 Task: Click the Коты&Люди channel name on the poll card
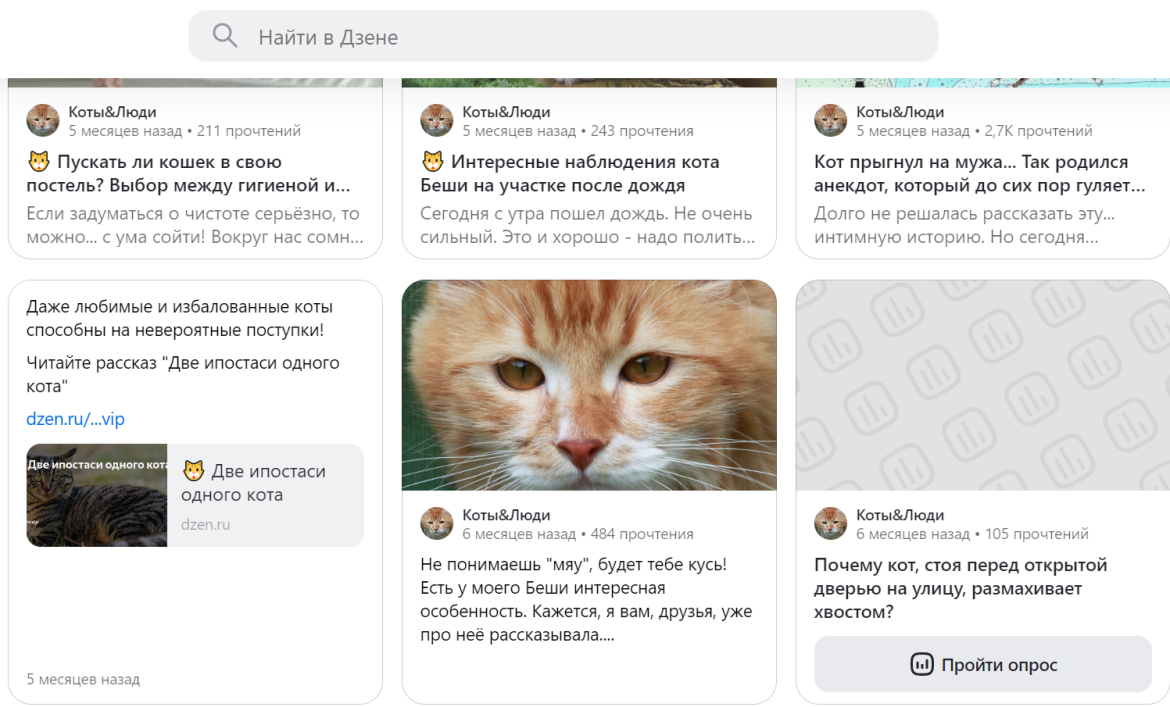(x=900, y=515)
